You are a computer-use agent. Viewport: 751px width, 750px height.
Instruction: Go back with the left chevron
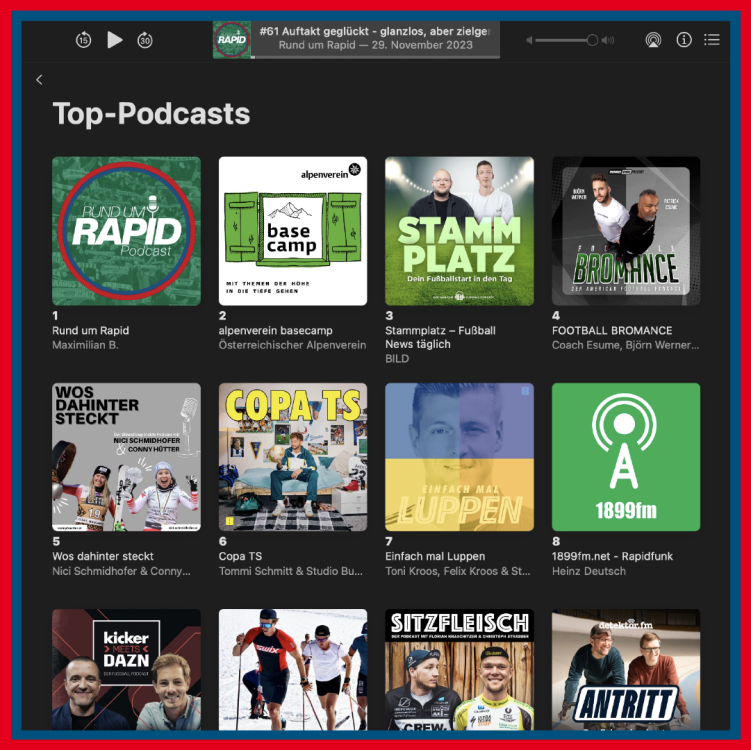tap(39, 80)
